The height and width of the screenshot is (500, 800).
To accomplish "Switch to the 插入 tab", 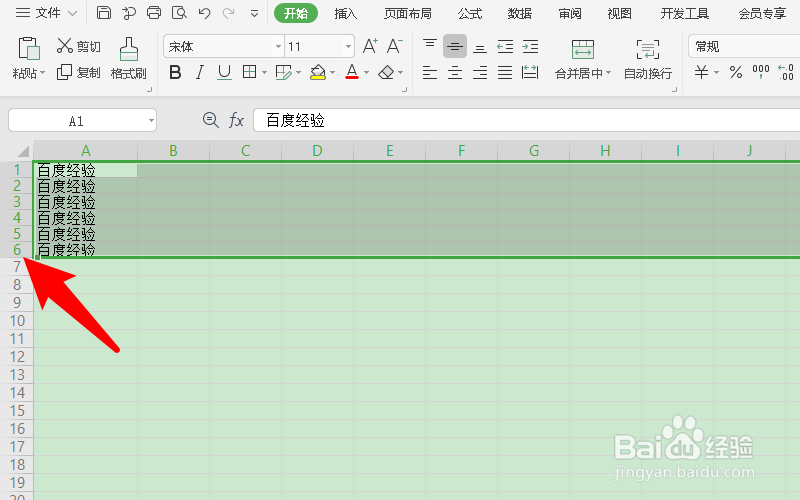I will pyautogui.click(x=345, y=13).
